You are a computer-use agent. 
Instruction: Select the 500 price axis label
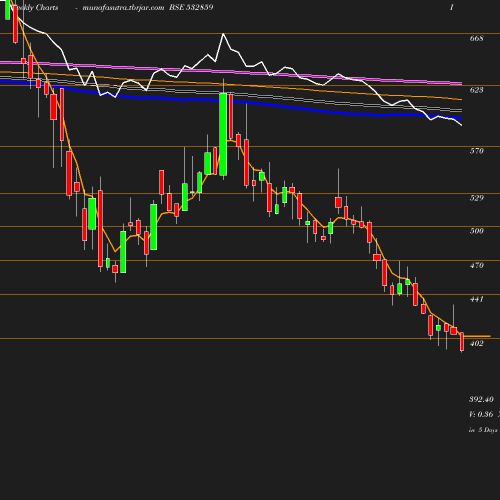pos(476,231)
